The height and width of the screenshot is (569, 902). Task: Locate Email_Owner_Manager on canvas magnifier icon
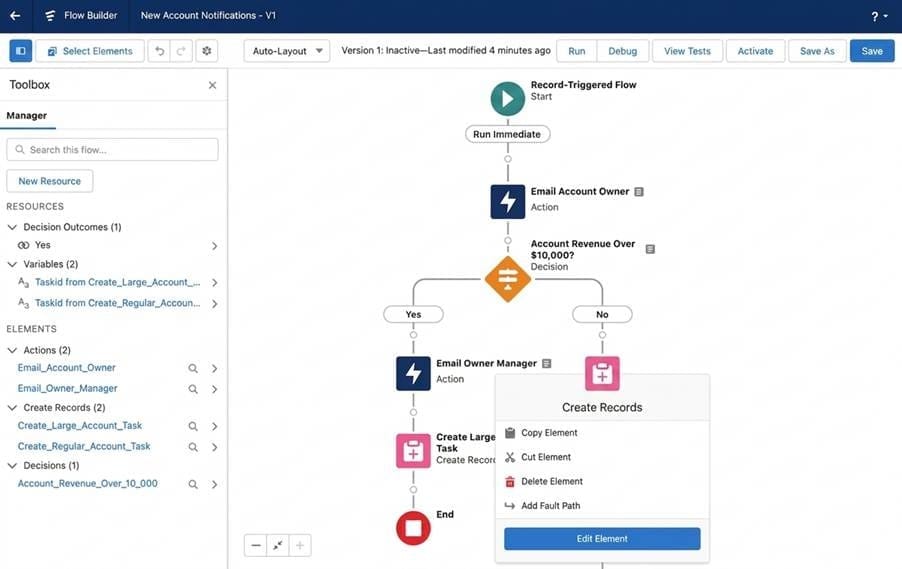tap(193, 389)
